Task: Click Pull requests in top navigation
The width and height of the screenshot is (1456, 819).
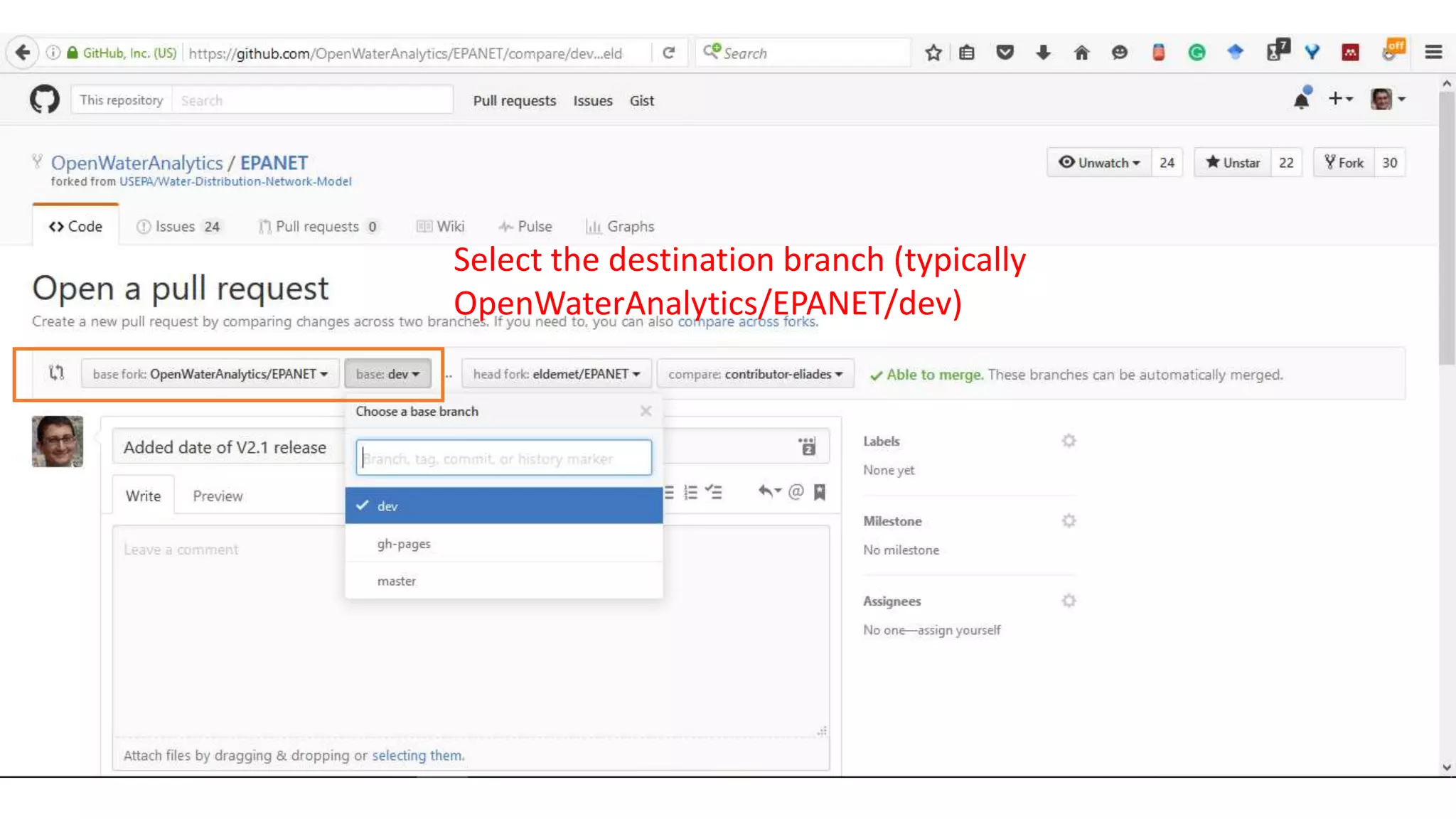Action: tap(515, 100)
